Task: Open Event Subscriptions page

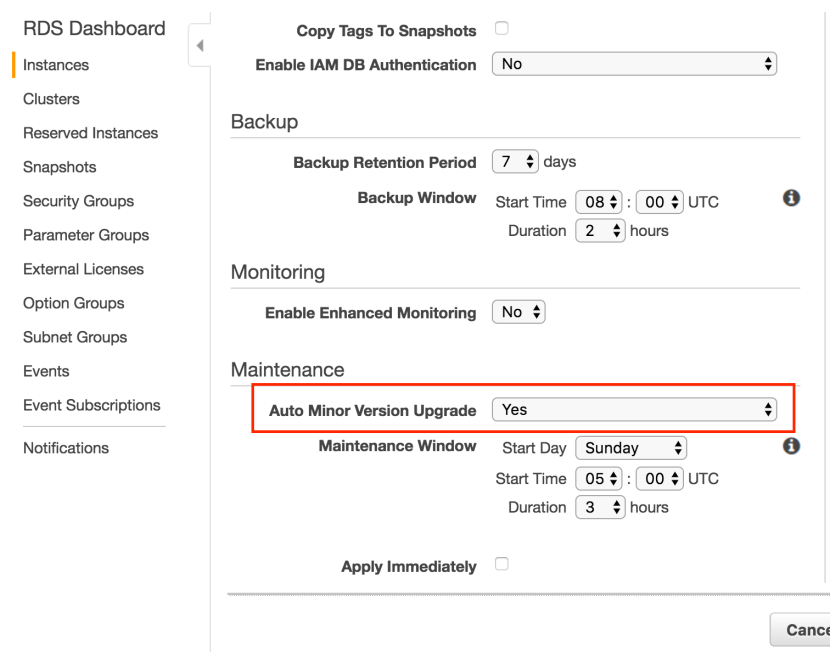Action: click(x=92, y=405)
